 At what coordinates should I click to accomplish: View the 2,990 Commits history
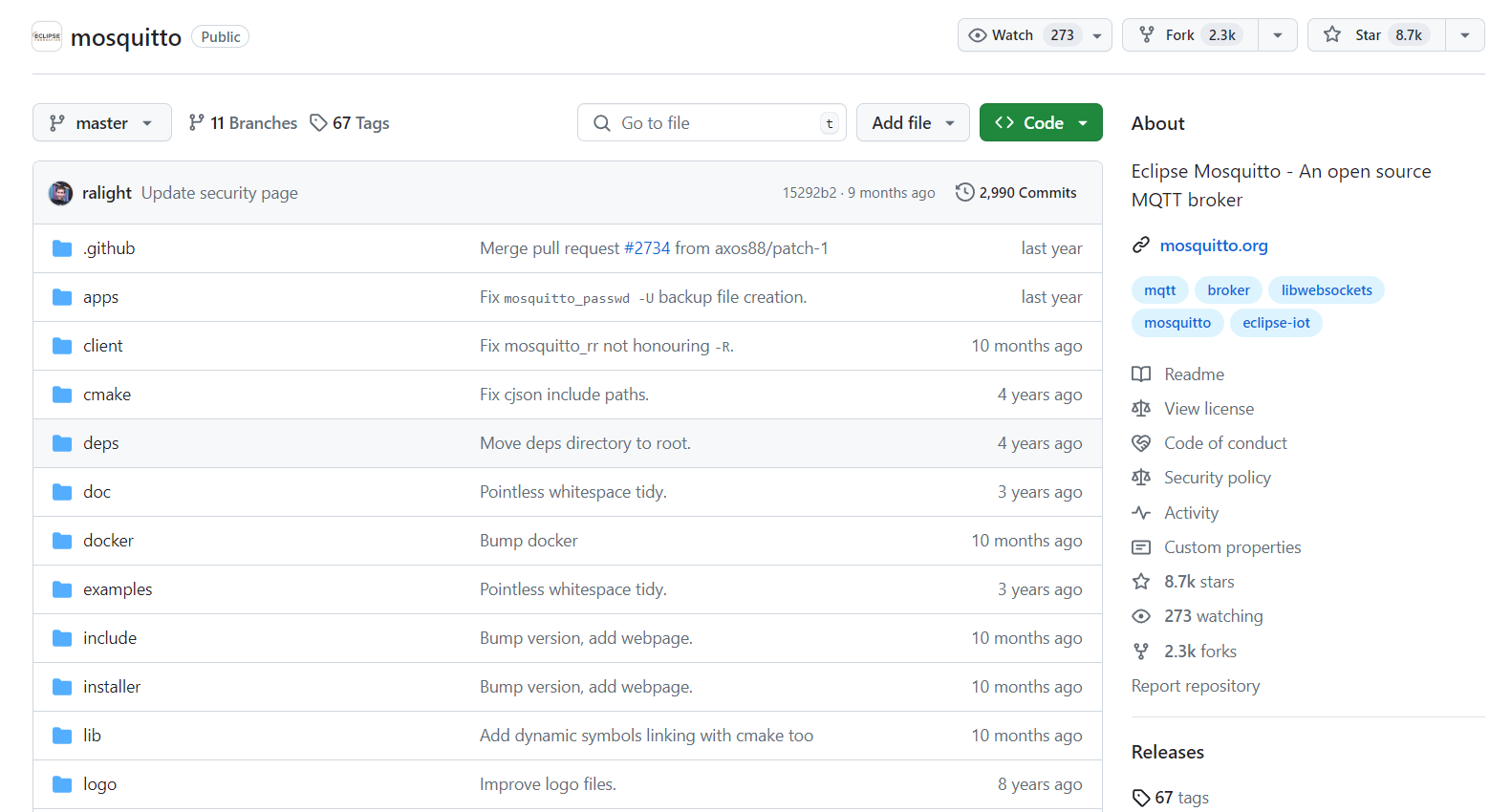point(1017,193)
